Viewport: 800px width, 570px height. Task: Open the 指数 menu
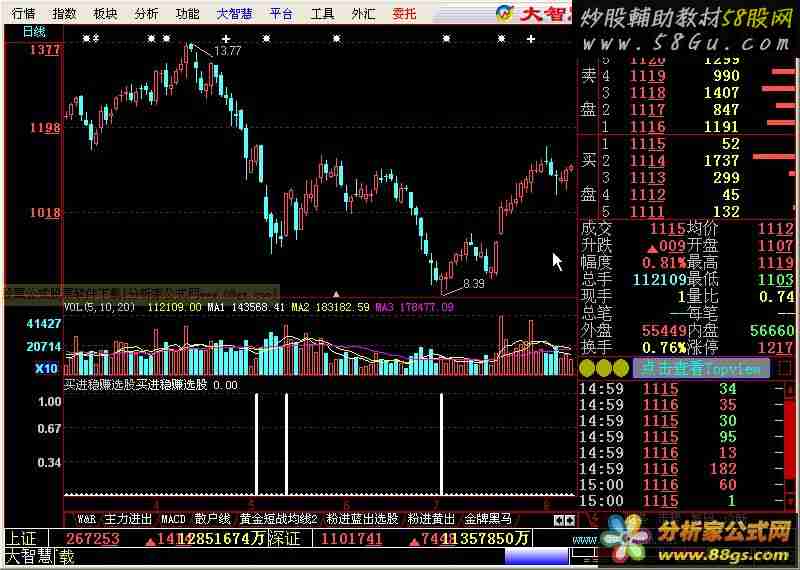tap(64, 13)
